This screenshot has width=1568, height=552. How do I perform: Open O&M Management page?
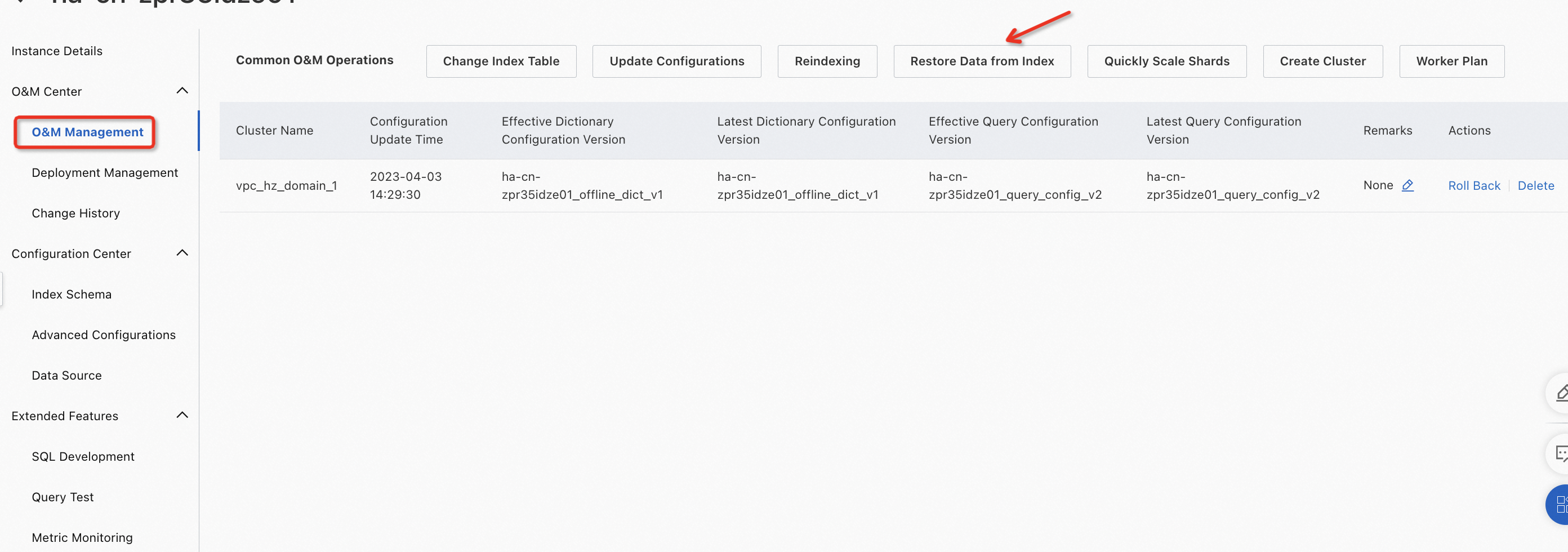tap(88, 132)
